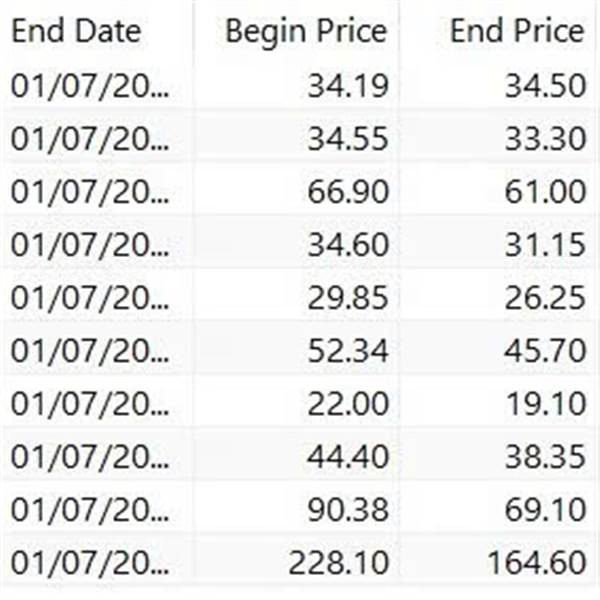
Task: Click the Begin Price cell 22.00
Action: [x=348, y=404]
